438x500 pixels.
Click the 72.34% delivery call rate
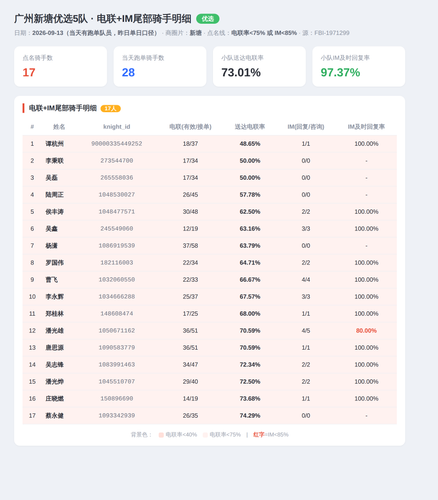[250, 365]
